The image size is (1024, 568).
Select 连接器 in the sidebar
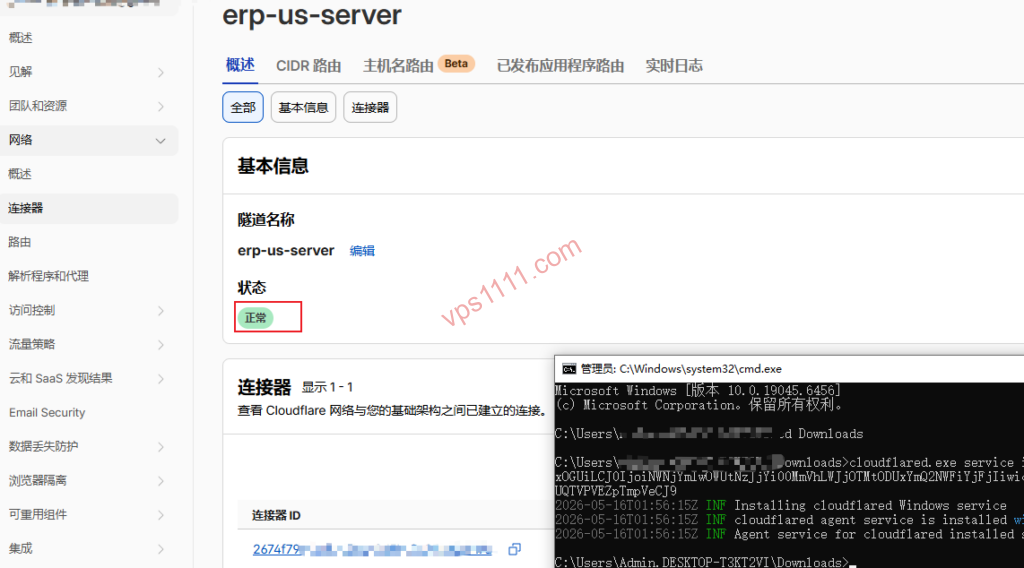point(89,208)
